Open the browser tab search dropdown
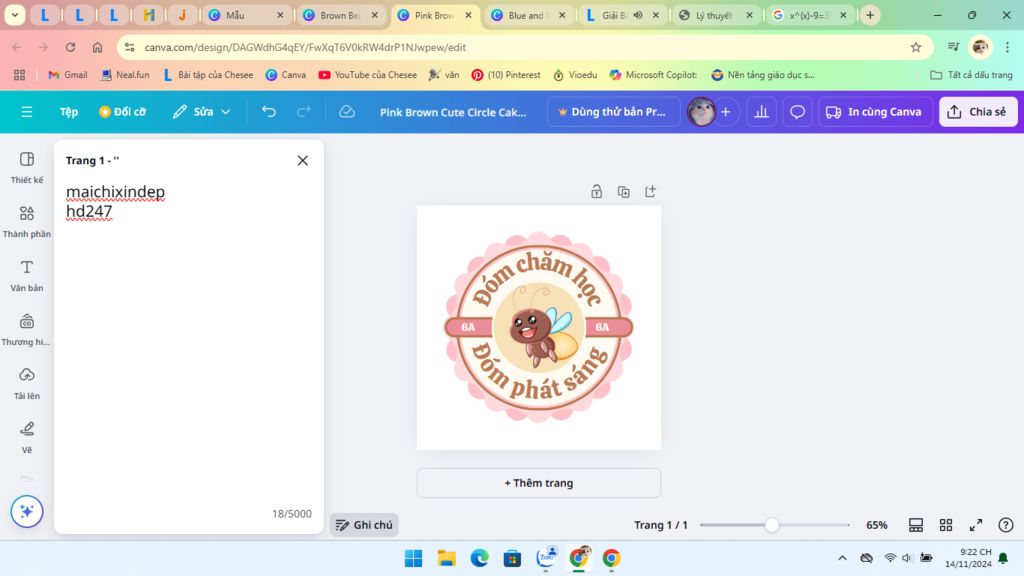The image size is (1024, 576). 14,15
